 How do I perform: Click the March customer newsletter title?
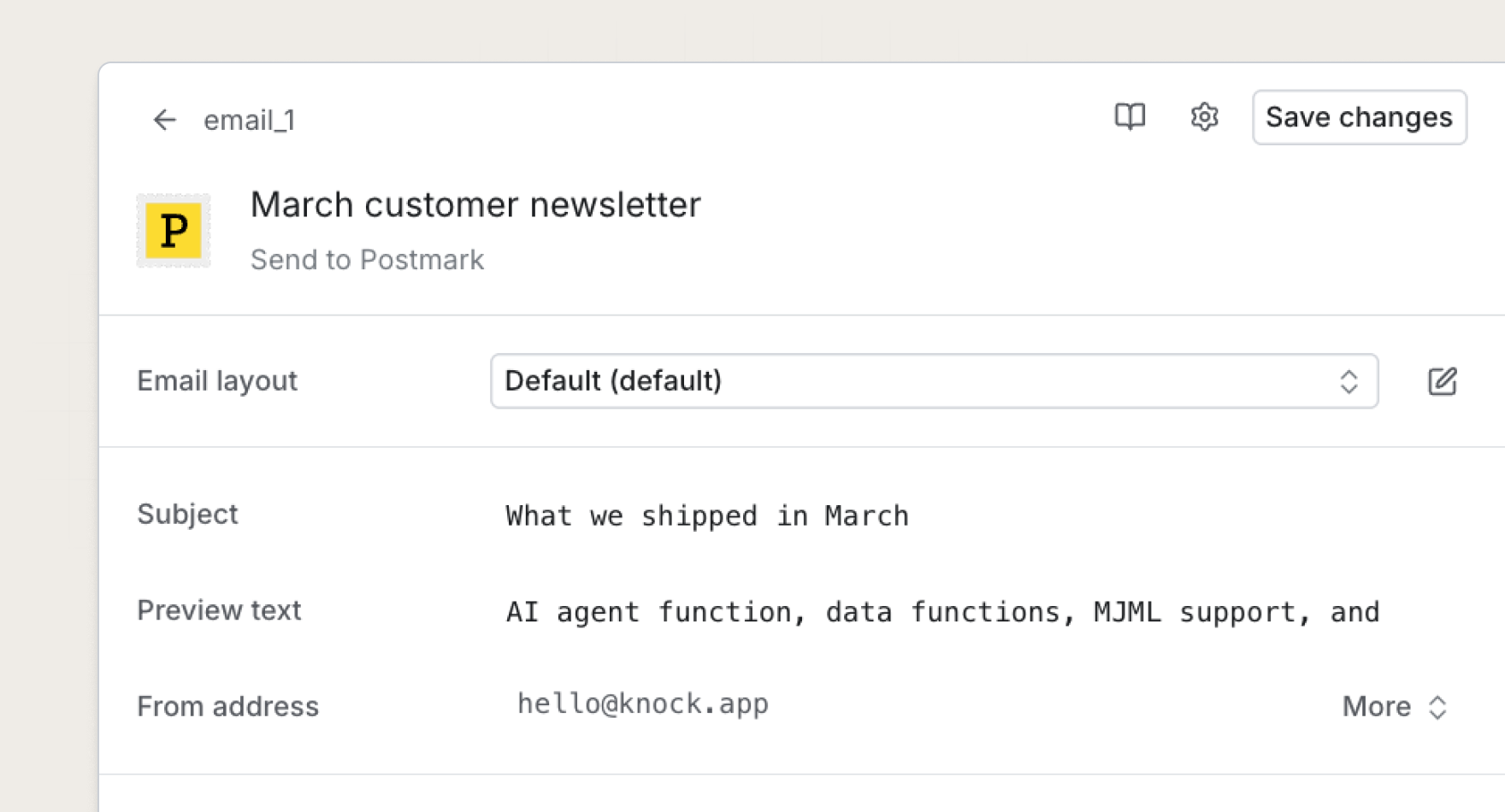coord(475,205)
